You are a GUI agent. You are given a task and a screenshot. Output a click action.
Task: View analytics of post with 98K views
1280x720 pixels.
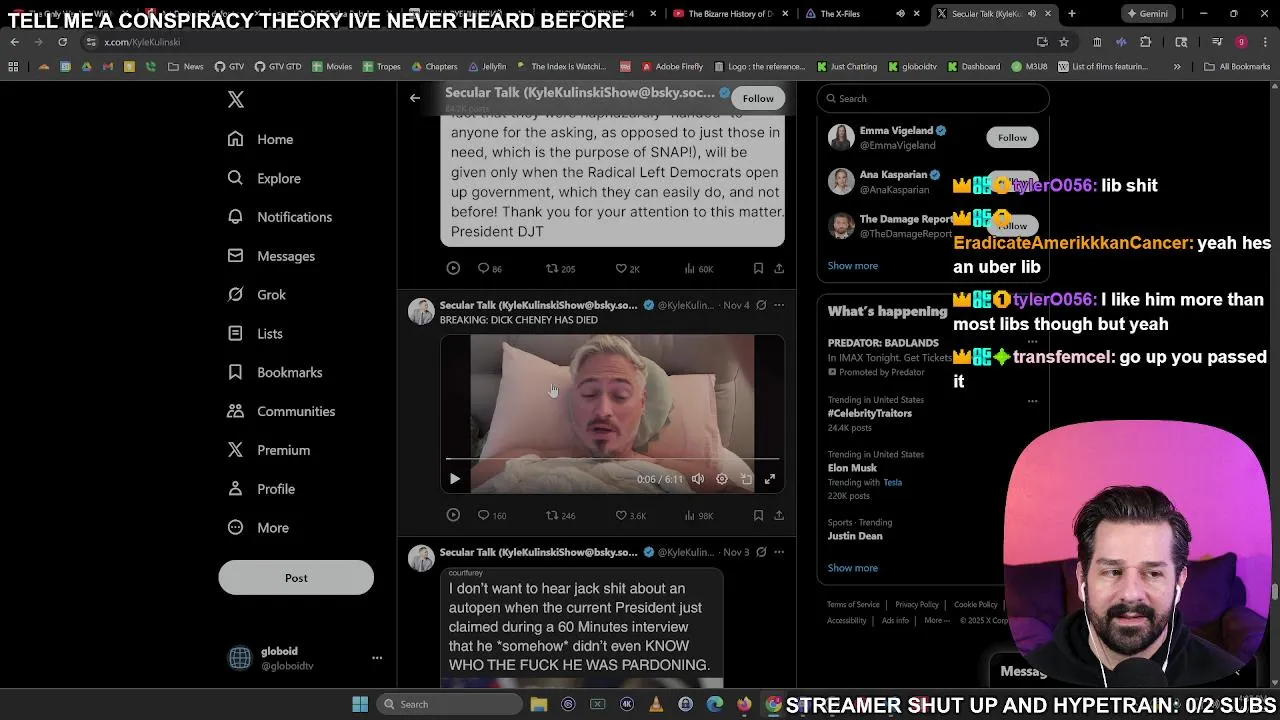[698, 515]
